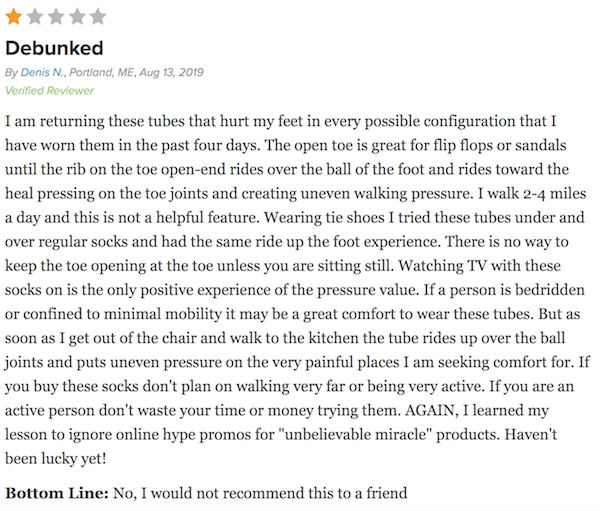600x511 pixels.
Task: Click the fourth gray rating star
Action: pos(77,17)
